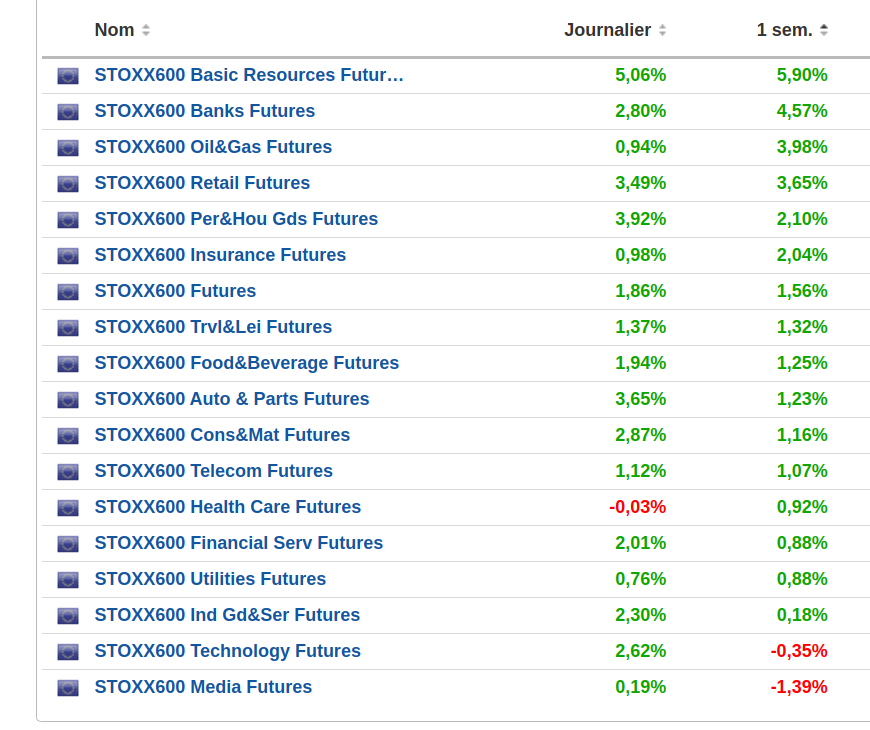Screen dimensions: 870x730
Task: Click the flag icon beside STOXX600 Utilities Futures
Action: [68, 579]
